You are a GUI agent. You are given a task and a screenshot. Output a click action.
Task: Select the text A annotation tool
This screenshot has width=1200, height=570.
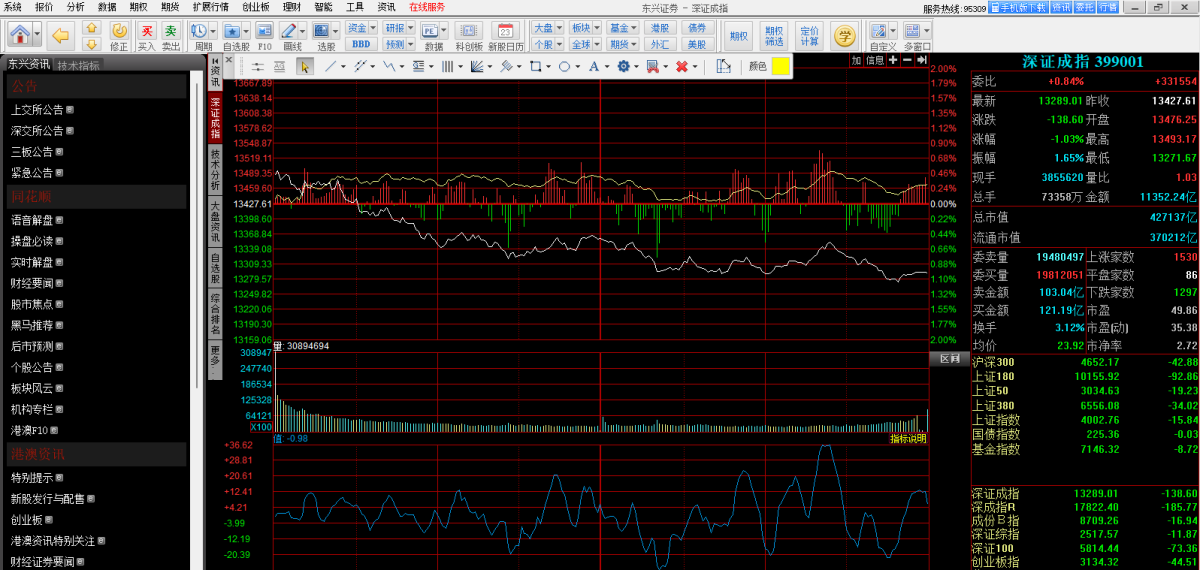tap(593, 66)
